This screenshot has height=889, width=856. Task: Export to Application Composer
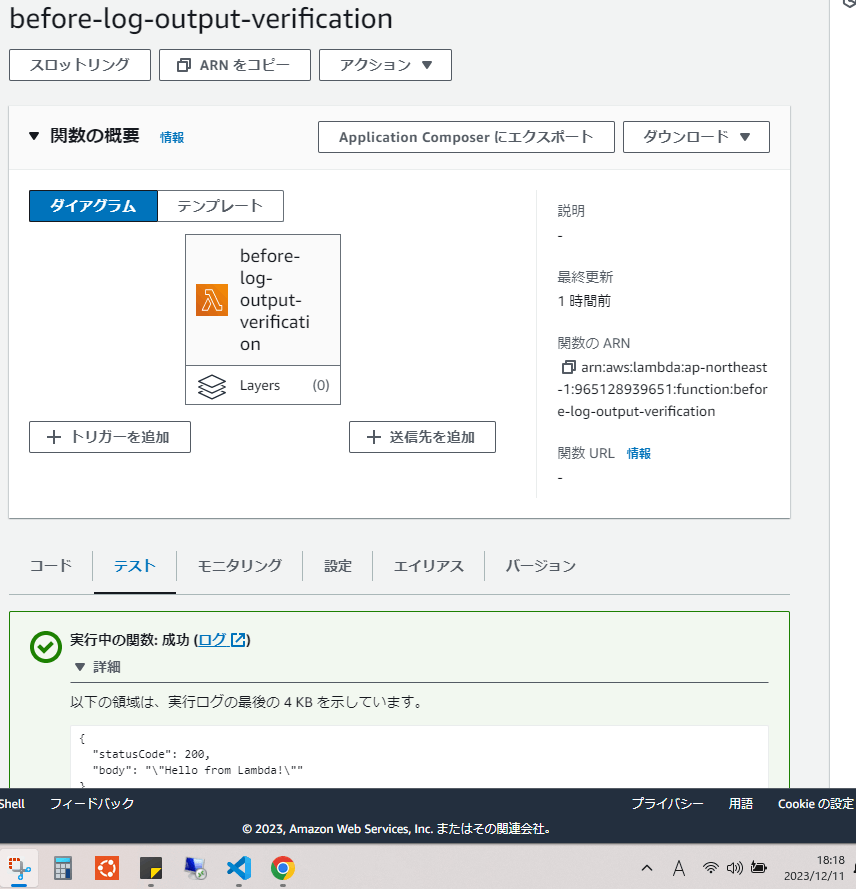click(x=466, y=137)
